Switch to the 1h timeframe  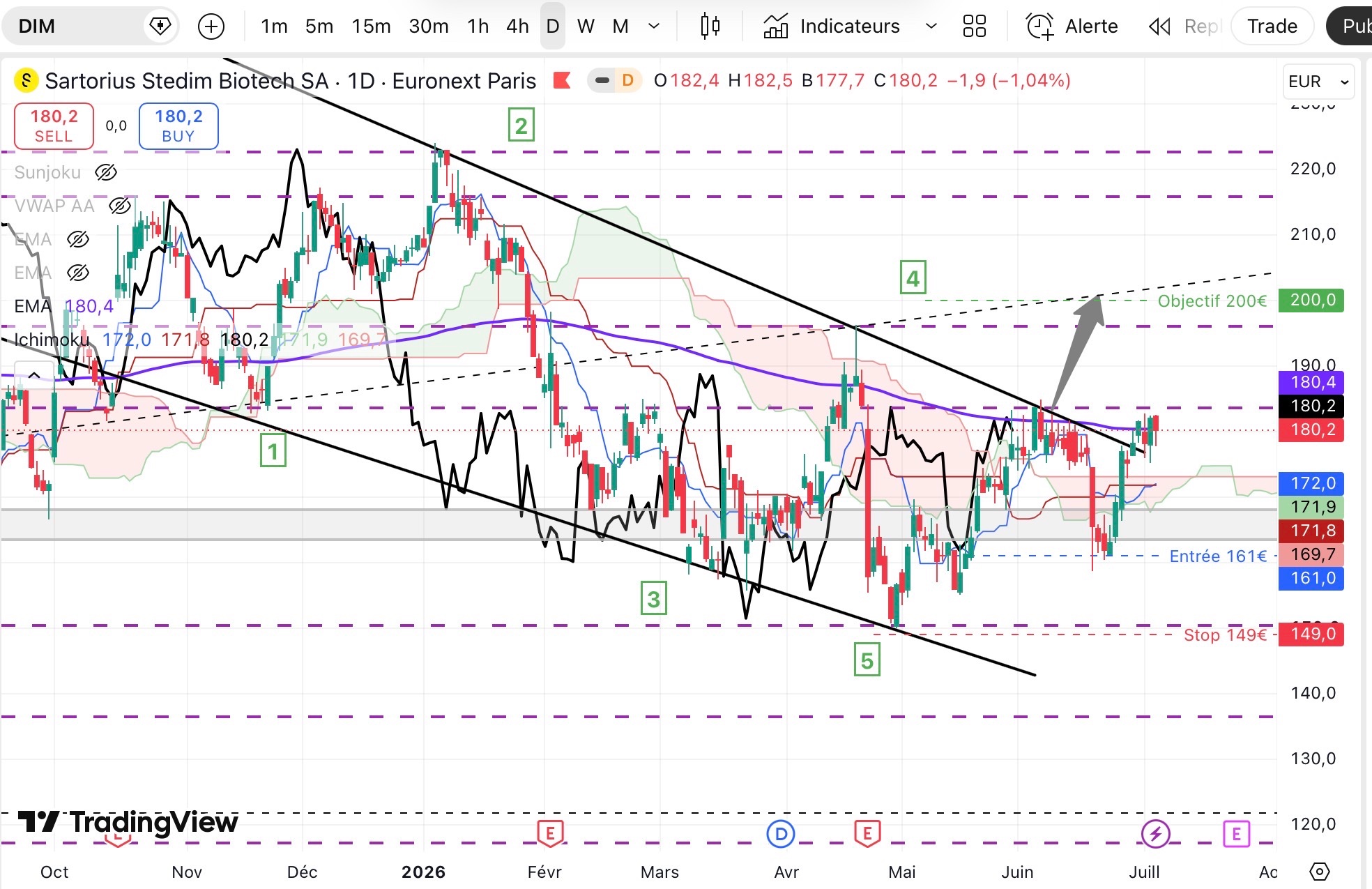478,26
